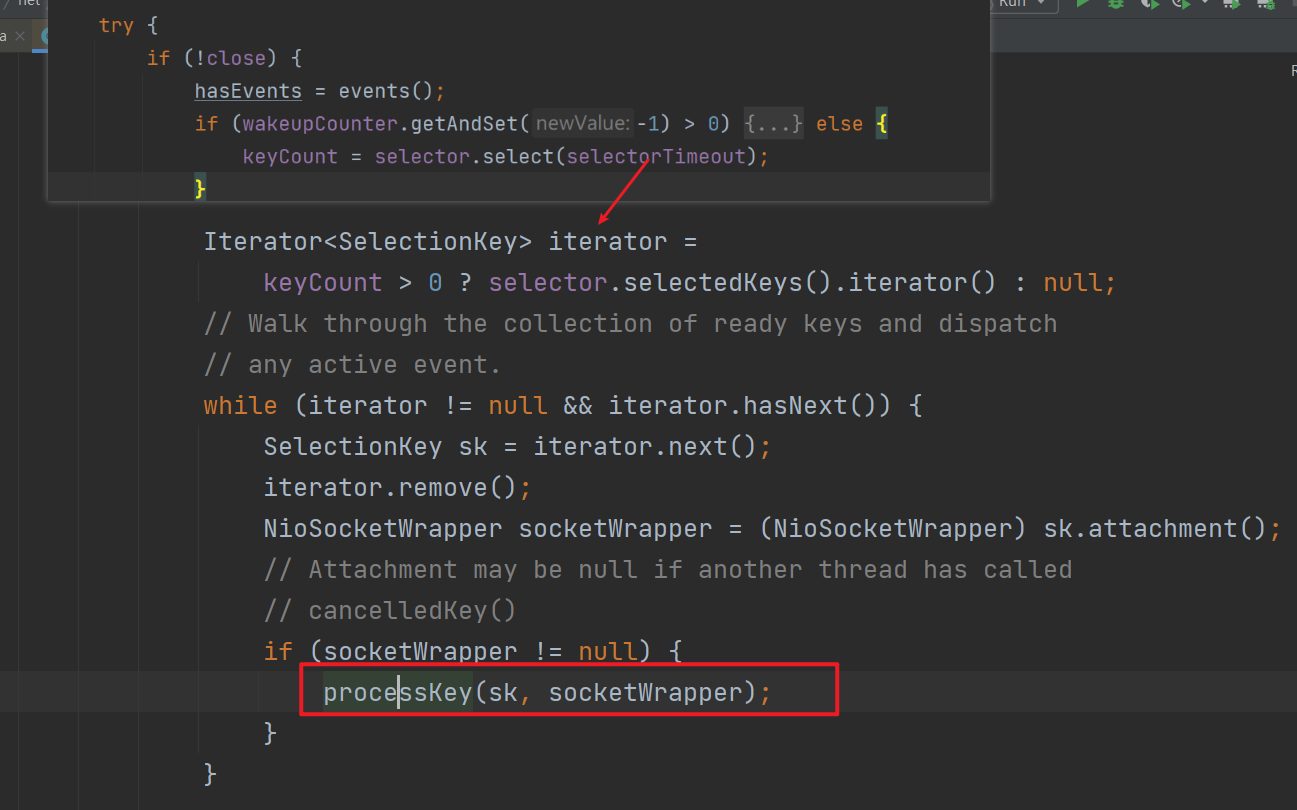Click selectorTimeout argument
This screenshot has width=1297, height=810.
[657, 157]
